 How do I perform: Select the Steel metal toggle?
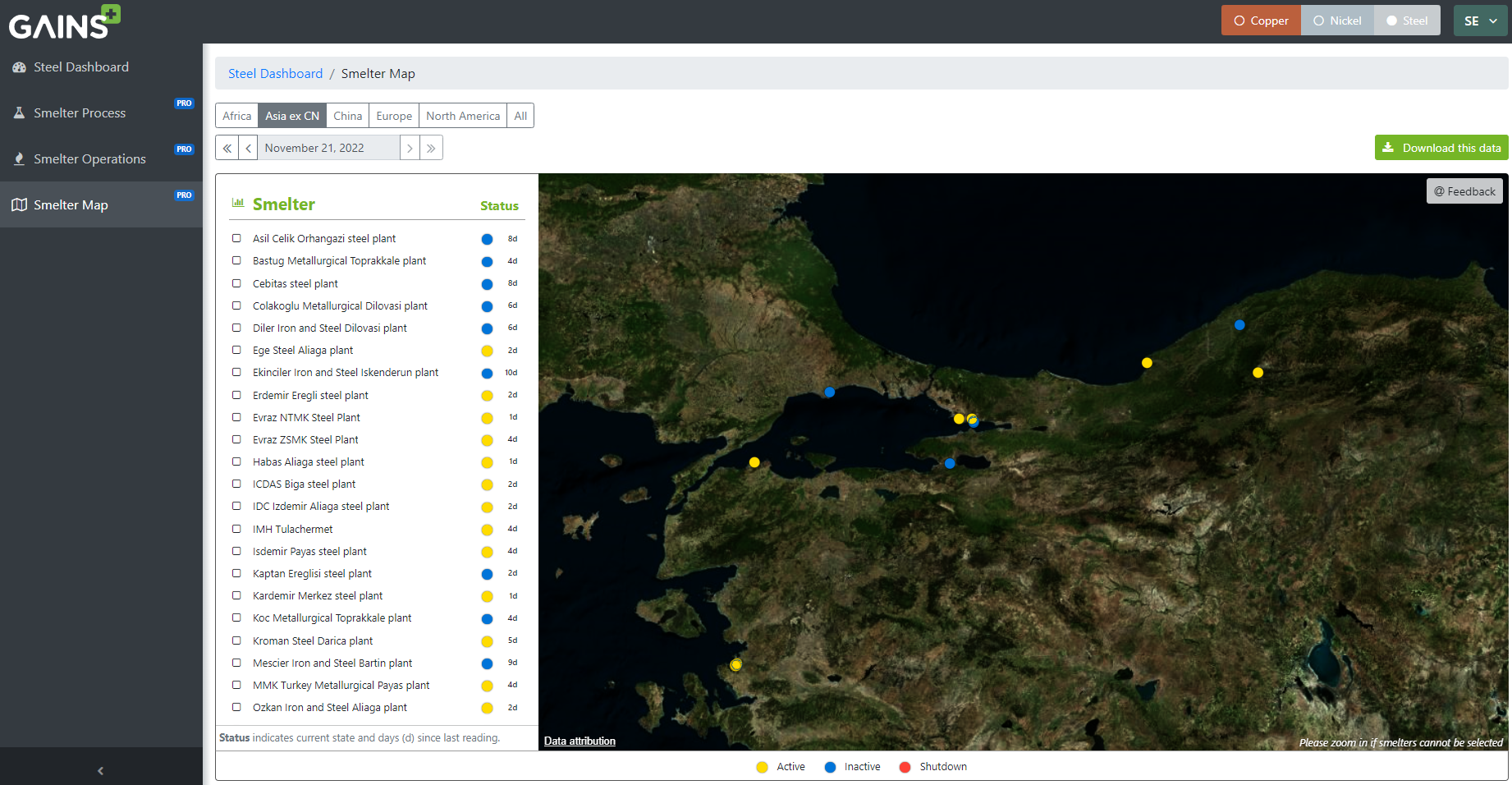1407,21
